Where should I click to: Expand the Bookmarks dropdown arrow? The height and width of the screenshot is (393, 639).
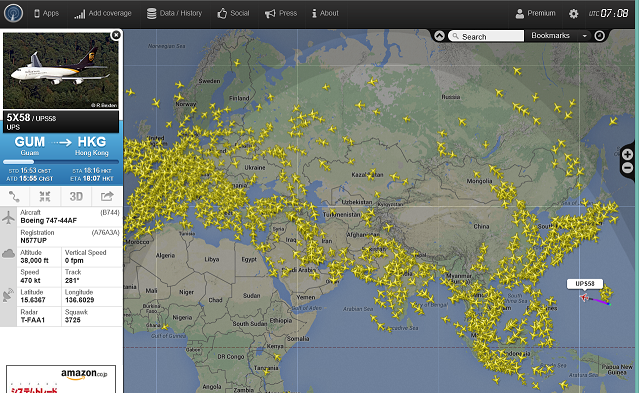point(584,36)
